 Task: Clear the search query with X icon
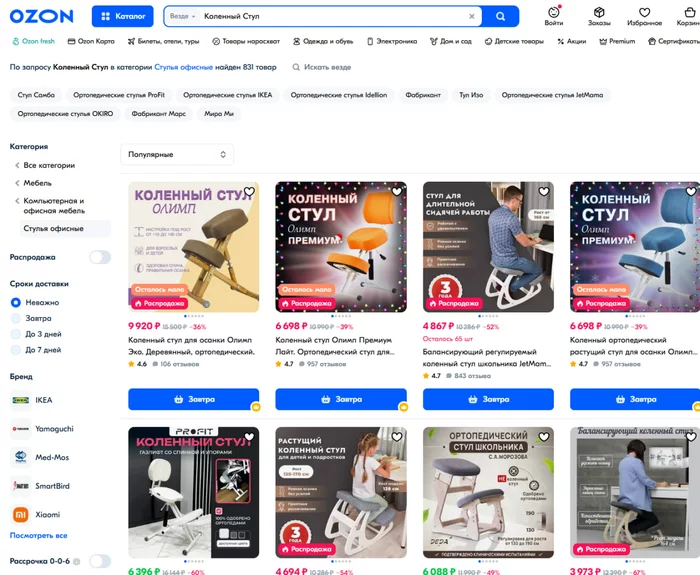point(471,16)
